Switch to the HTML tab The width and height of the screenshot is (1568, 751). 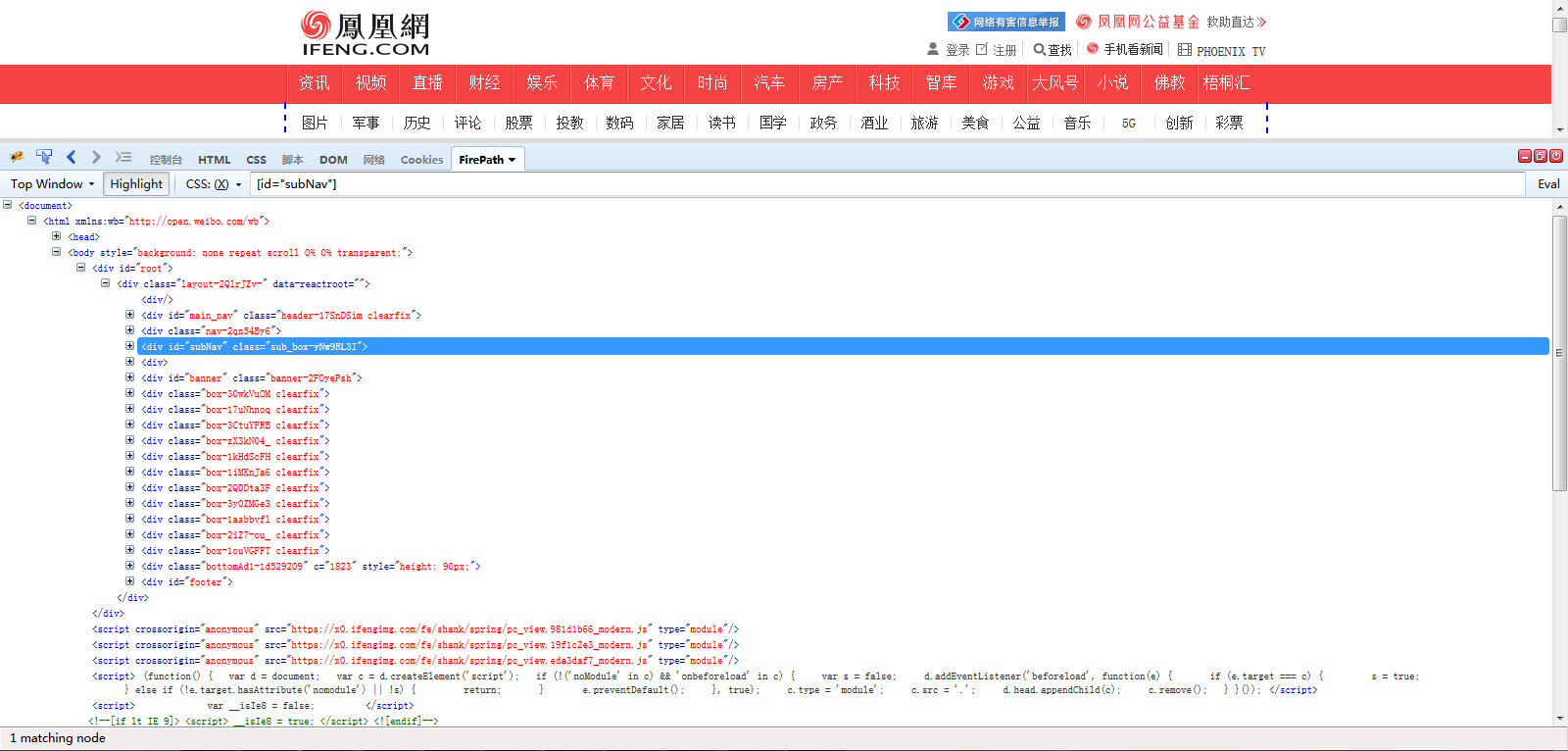tap(214, 160)
